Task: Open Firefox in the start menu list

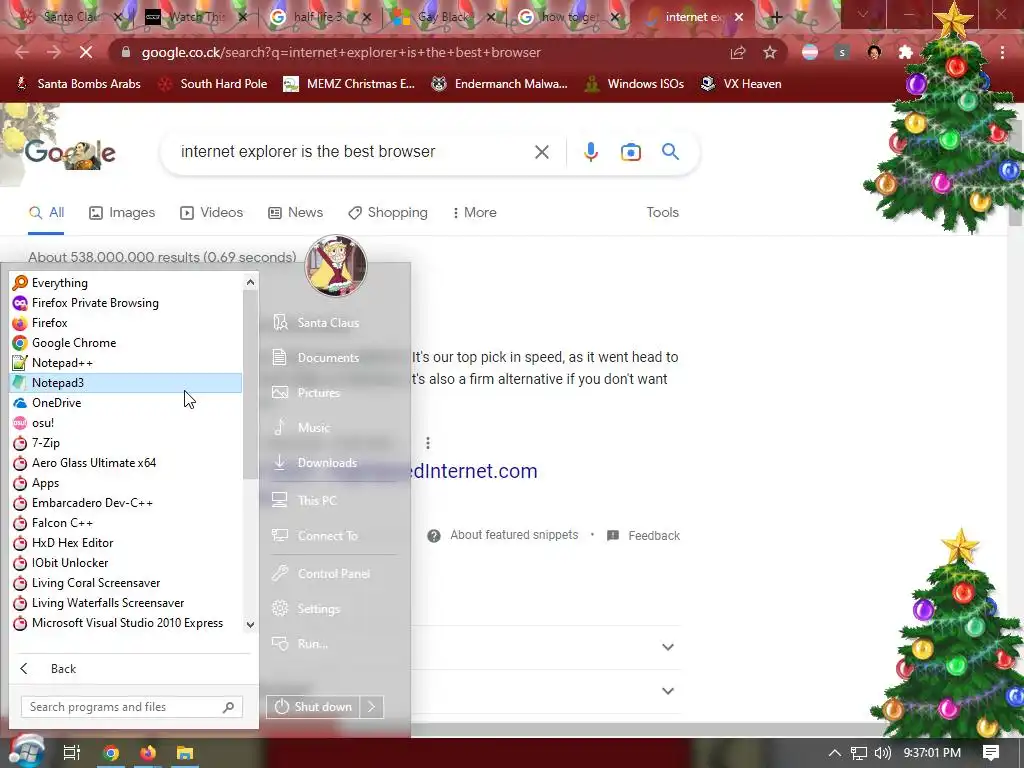Action: pyautogui.click(x=125, y=323)
